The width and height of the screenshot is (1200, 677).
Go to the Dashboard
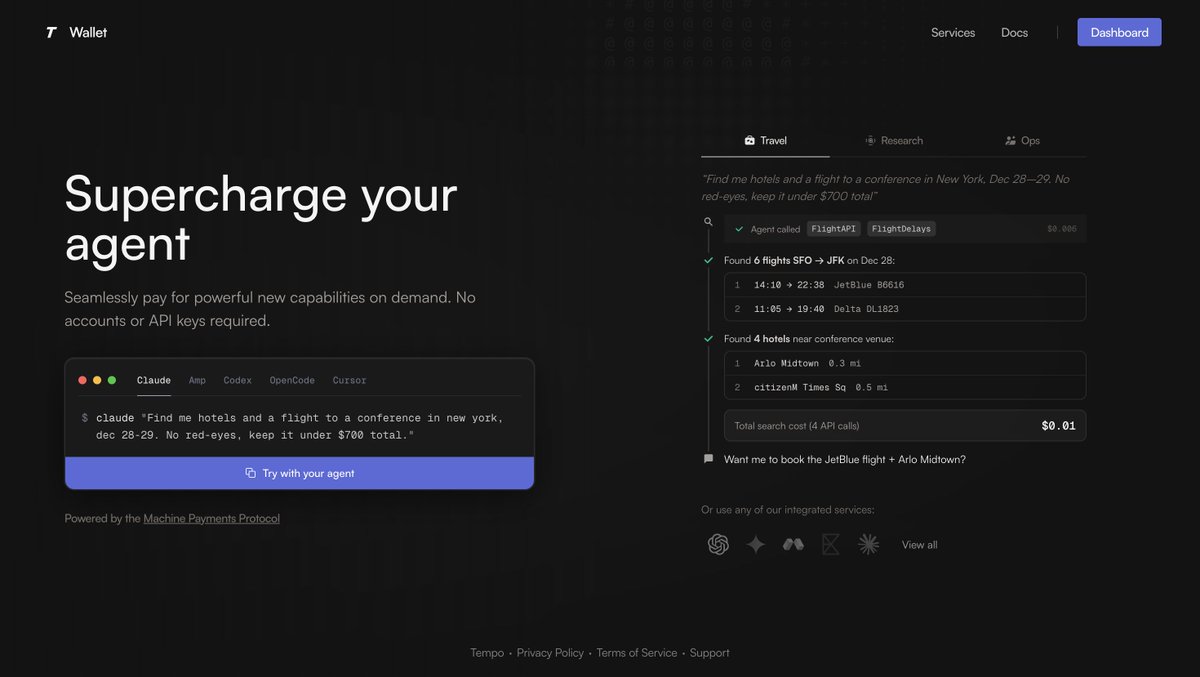pyautogui.click(x=1119, y=32)
